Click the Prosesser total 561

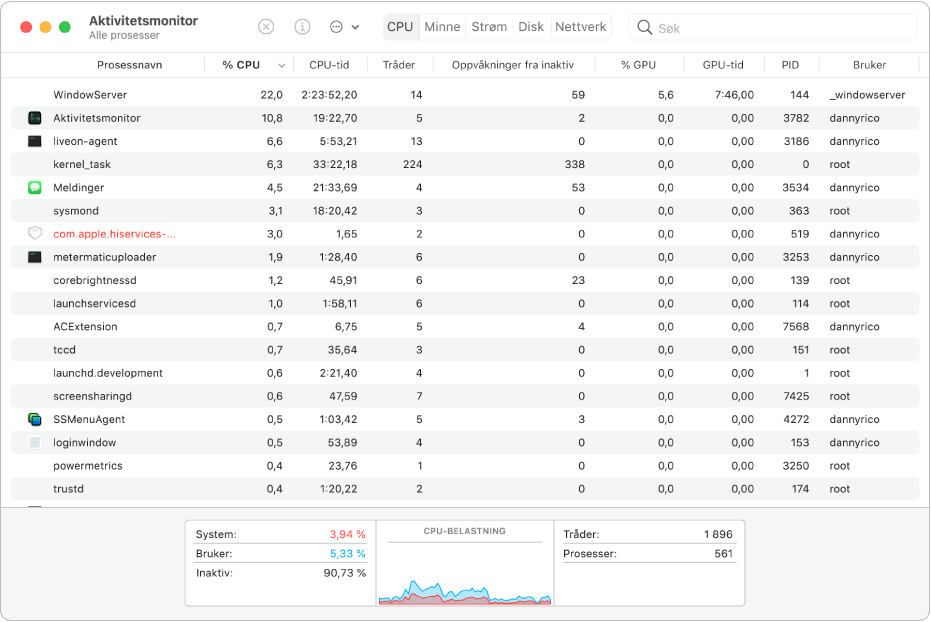click(724, 554)
